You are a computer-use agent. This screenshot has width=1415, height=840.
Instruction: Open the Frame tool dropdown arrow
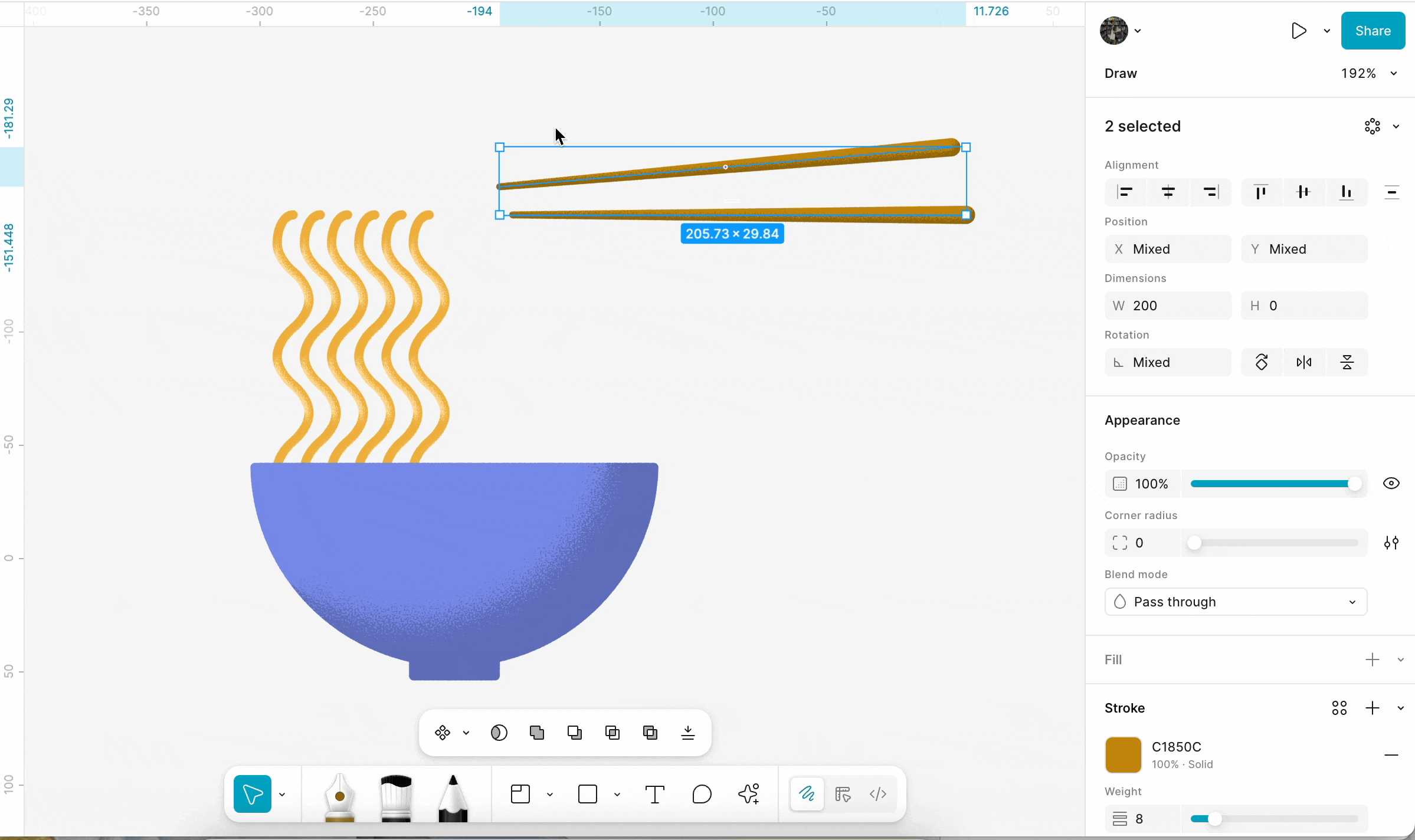[x=550, y=795]
